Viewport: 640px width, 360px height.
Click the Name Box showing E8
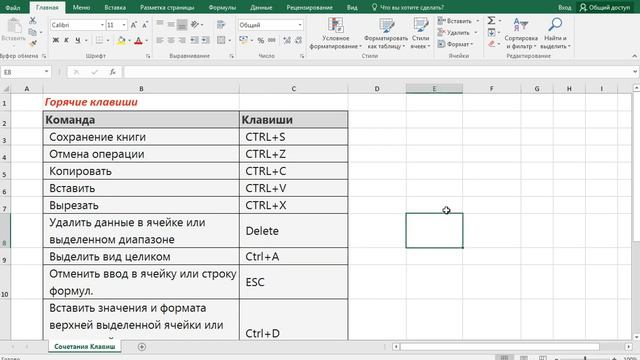[25, 72]
